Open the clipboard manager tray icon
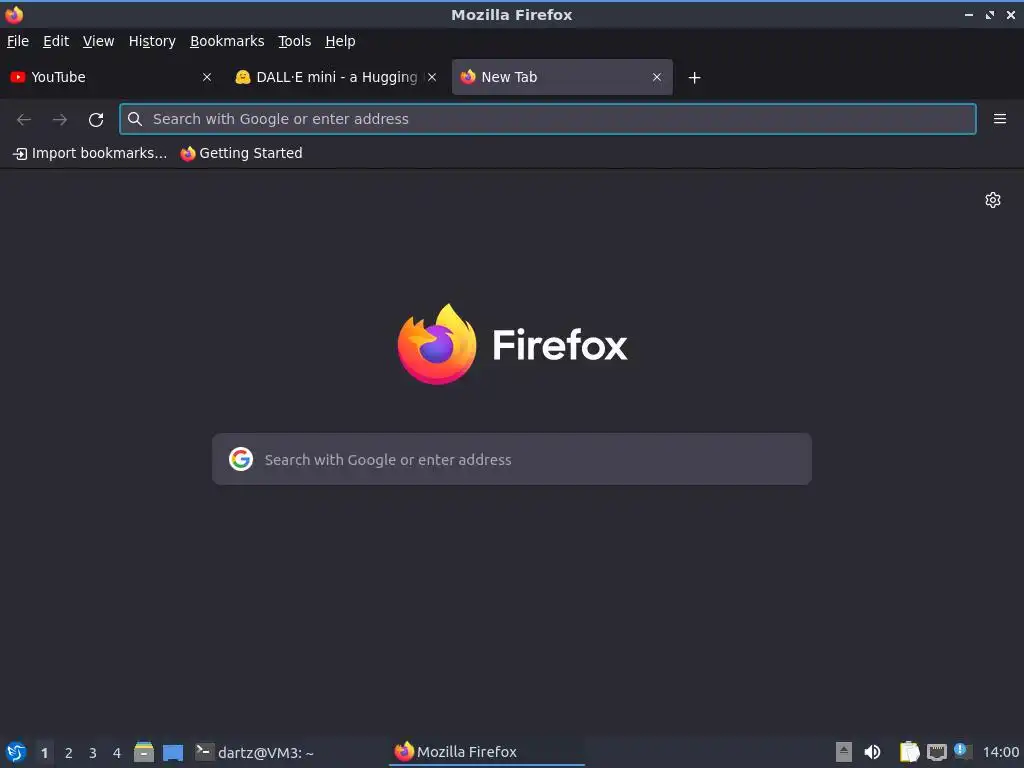The height and width of the screenshot is (768, 1024). 909,752
